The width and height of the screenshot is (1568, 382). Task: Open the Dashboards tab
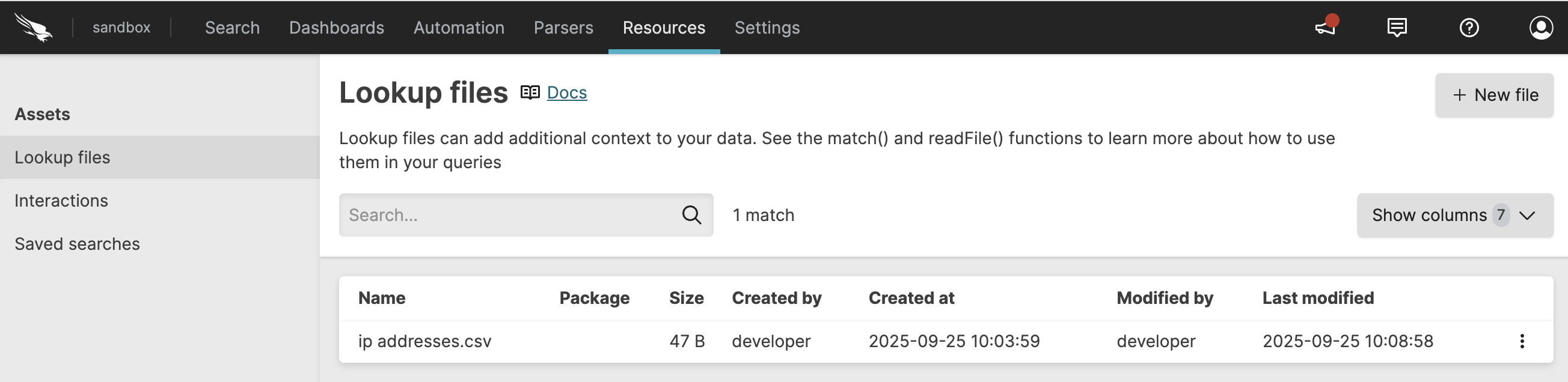pos(336,28)
